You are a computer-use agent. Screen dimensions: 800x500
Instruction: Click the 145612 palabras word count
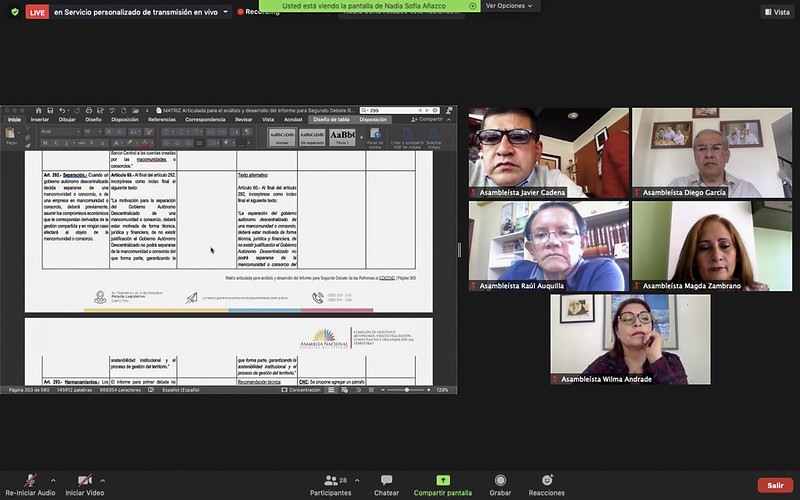click(74, 390)
